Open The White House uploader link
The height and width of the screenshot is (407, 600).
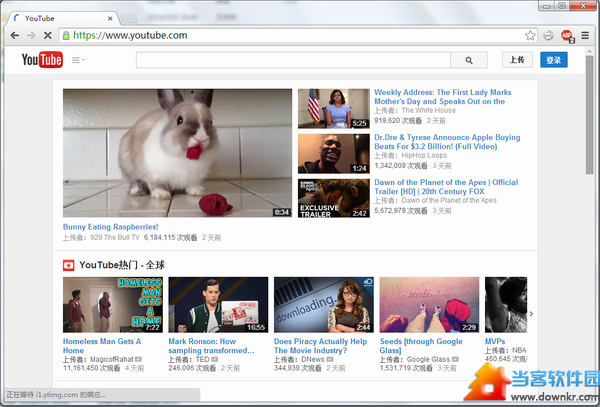[429, 111]
